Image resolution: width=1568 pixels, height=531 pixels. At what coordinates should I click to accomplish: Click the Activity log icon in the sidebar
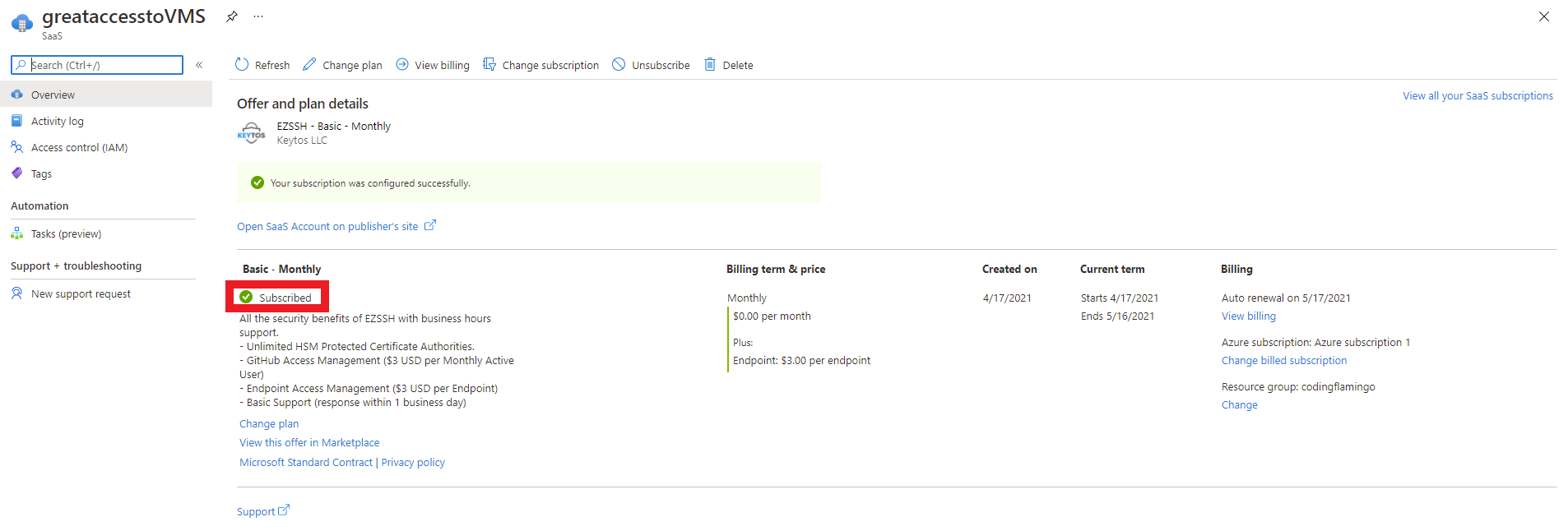click(x=16, y=121)
